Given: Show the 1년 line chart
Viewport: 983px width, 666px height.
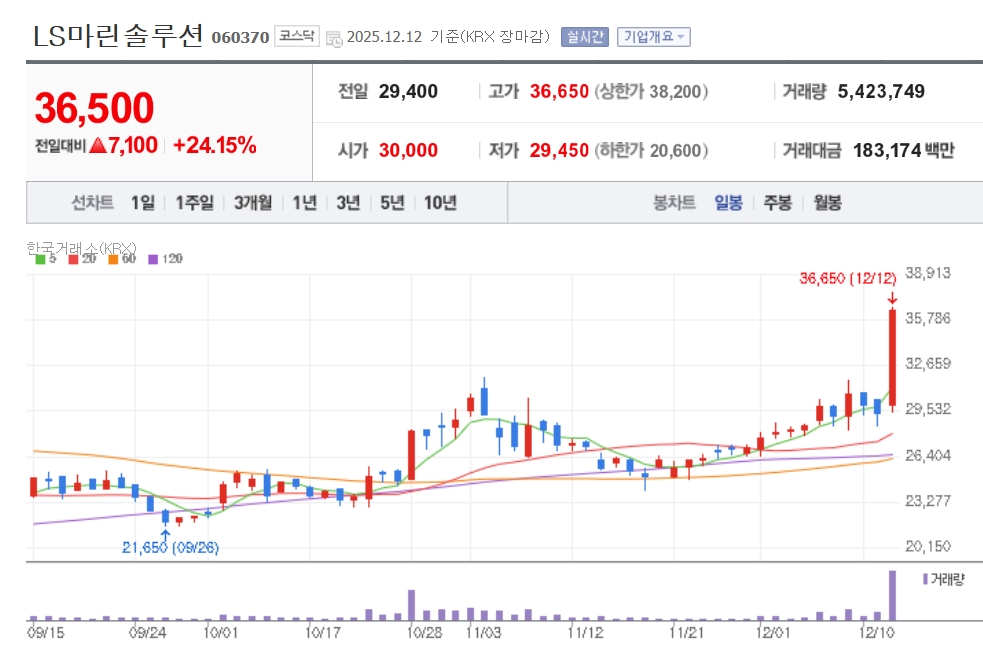Looking at the screenshot, I should coord(304,203).
